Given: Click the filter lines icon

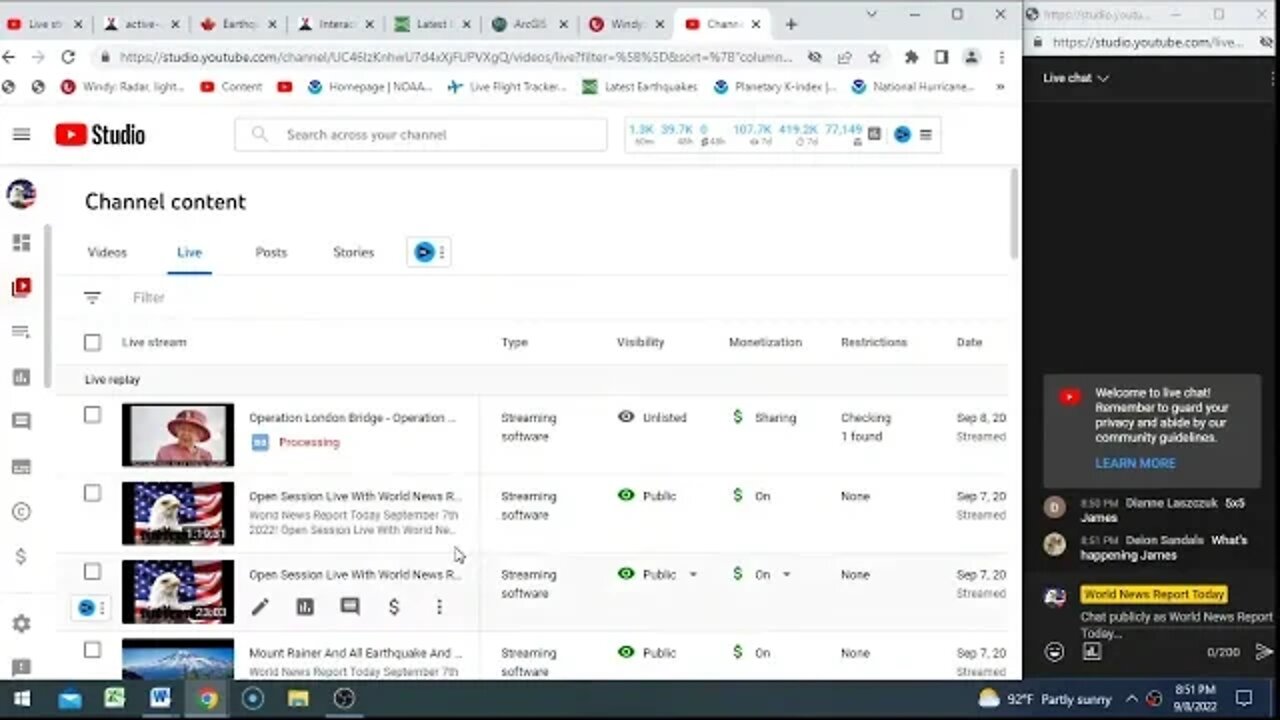Looking at the screenshot, I should pos(92,297).
